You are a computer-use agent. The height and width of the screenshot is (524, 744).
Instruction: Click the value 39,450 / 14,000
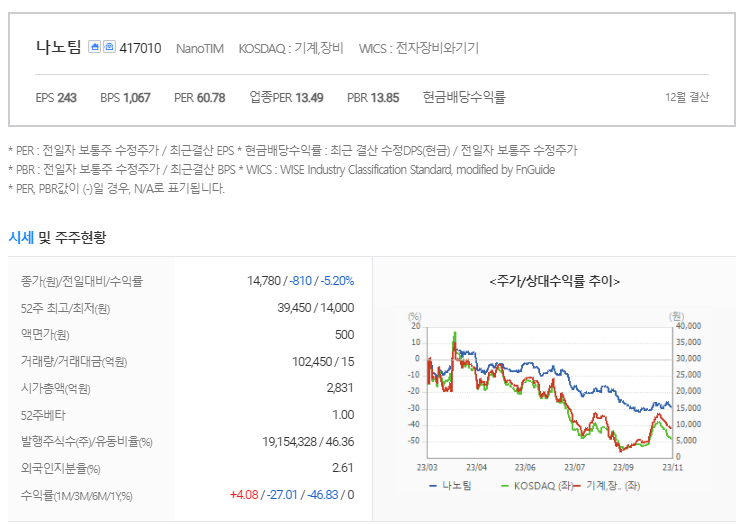(316, 308)
